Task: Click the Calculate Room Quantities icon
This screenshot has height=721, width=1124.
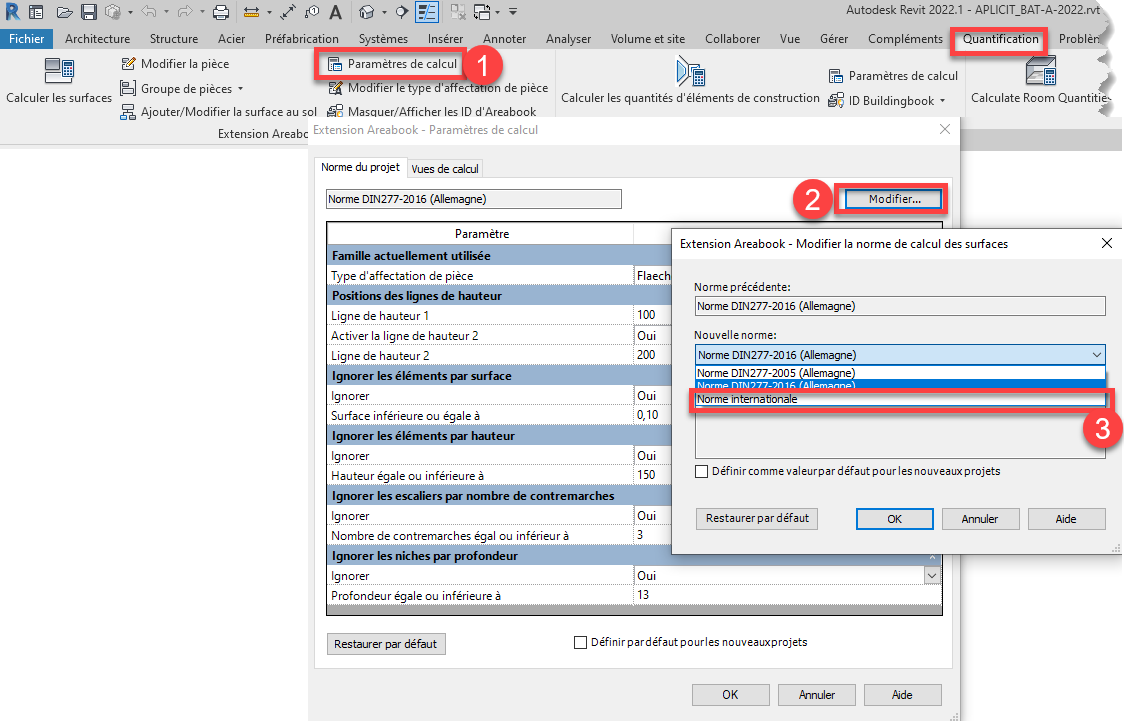Action: (1041, 74)
